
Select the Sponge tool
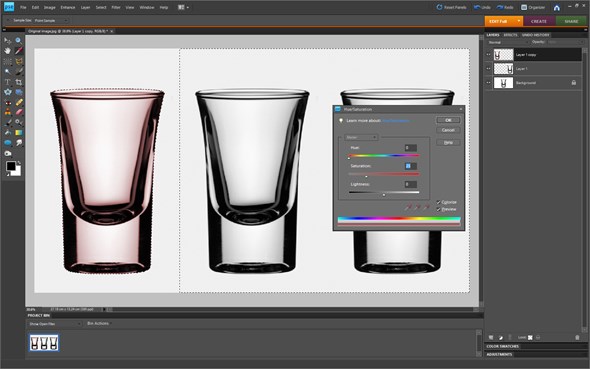[x=7, y=153]
